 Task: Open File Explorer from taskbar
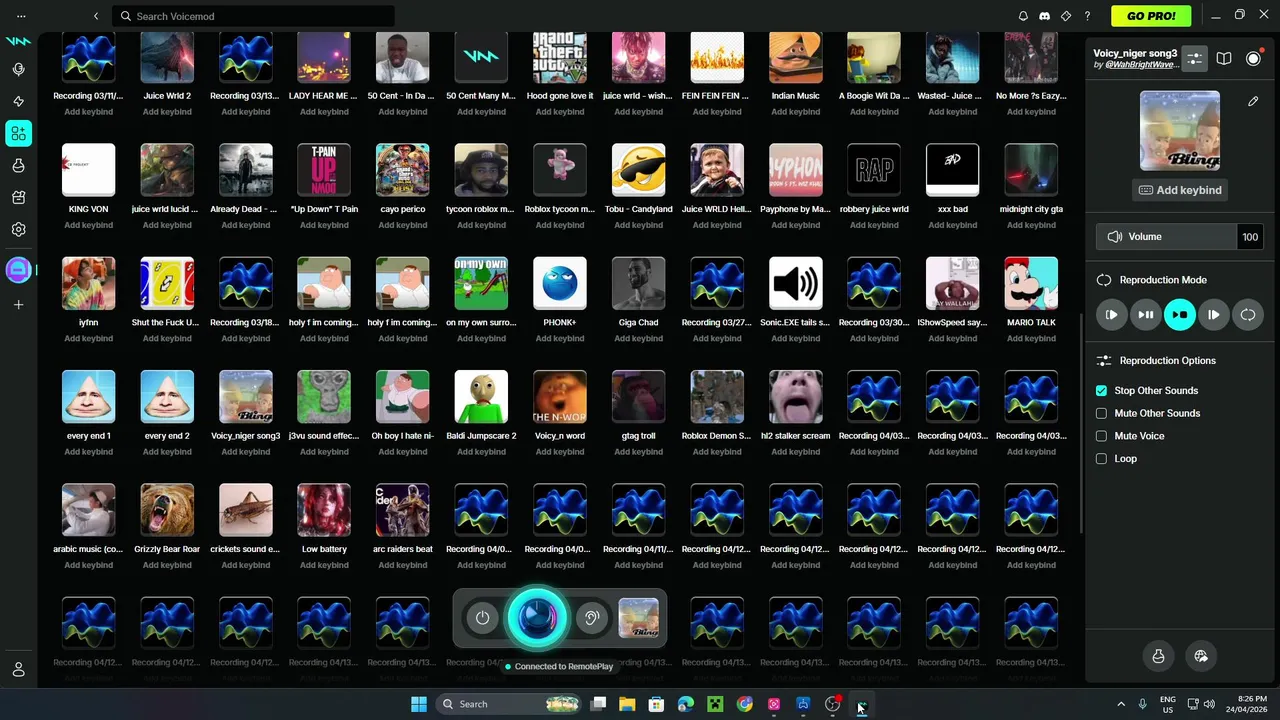(627, 704)
